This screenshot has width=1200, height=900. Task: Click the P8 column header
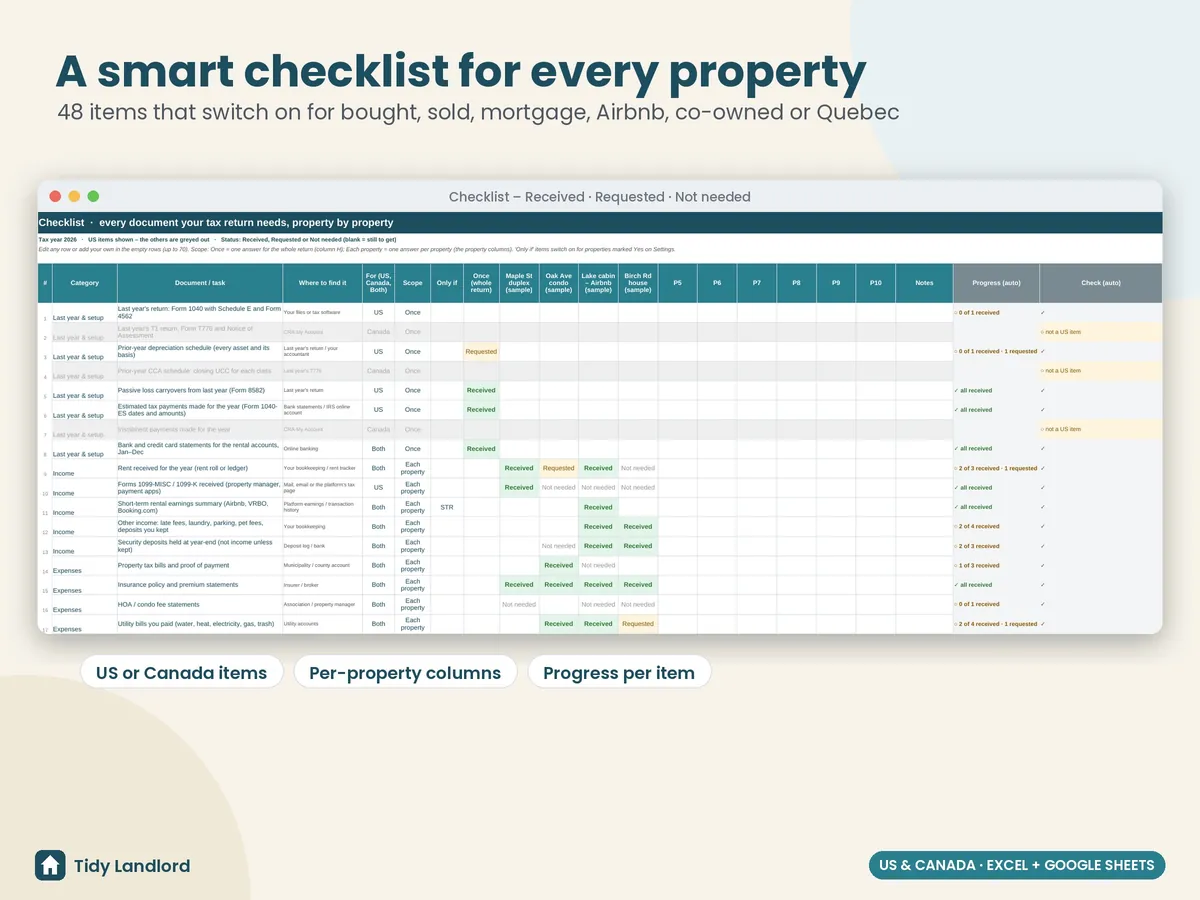[796, 283]
